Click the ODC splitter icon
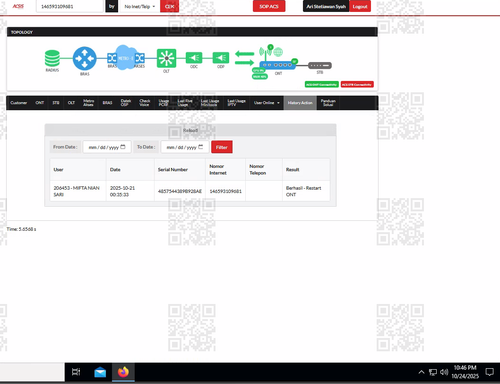 pos(194,58)
